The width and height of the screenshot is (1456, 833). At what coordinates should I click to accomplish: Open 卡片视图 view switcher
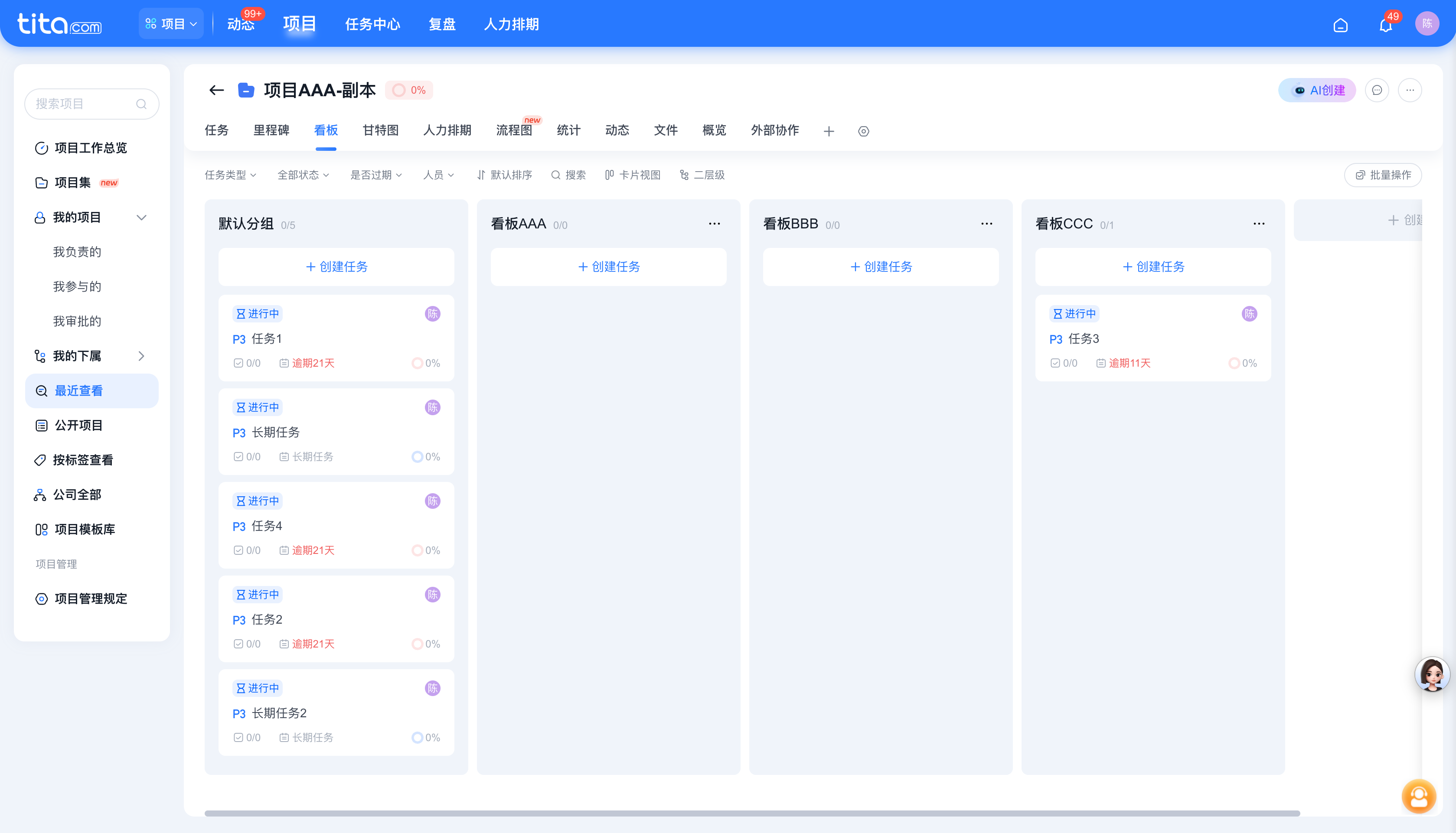(x=633, y=175)
